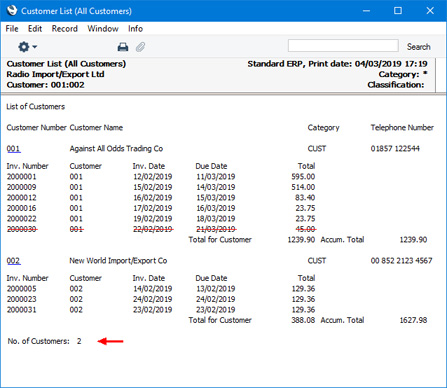Select invoice number 2000009
The height and width of the screenshot is (388, 447).
21,187
